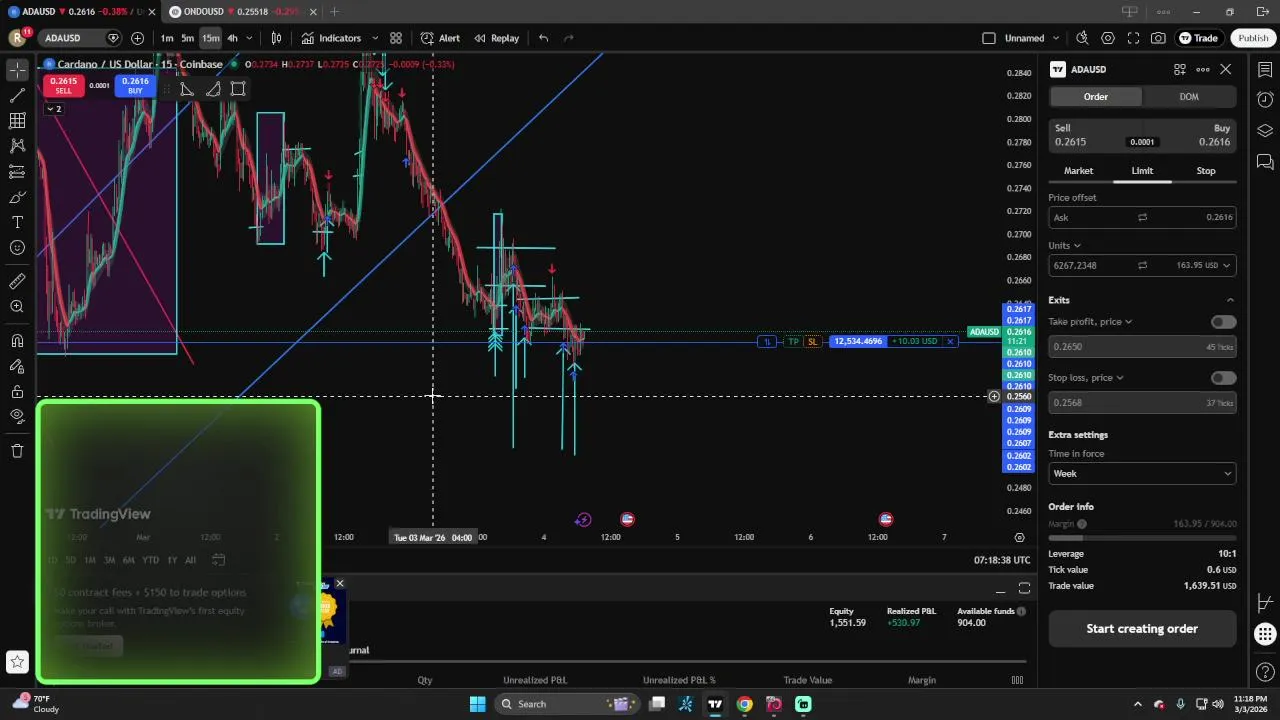Image resolution: width=1280 pixels, height=720 pixels.
Task: Undo the last chart action
Action: (543, 38)
